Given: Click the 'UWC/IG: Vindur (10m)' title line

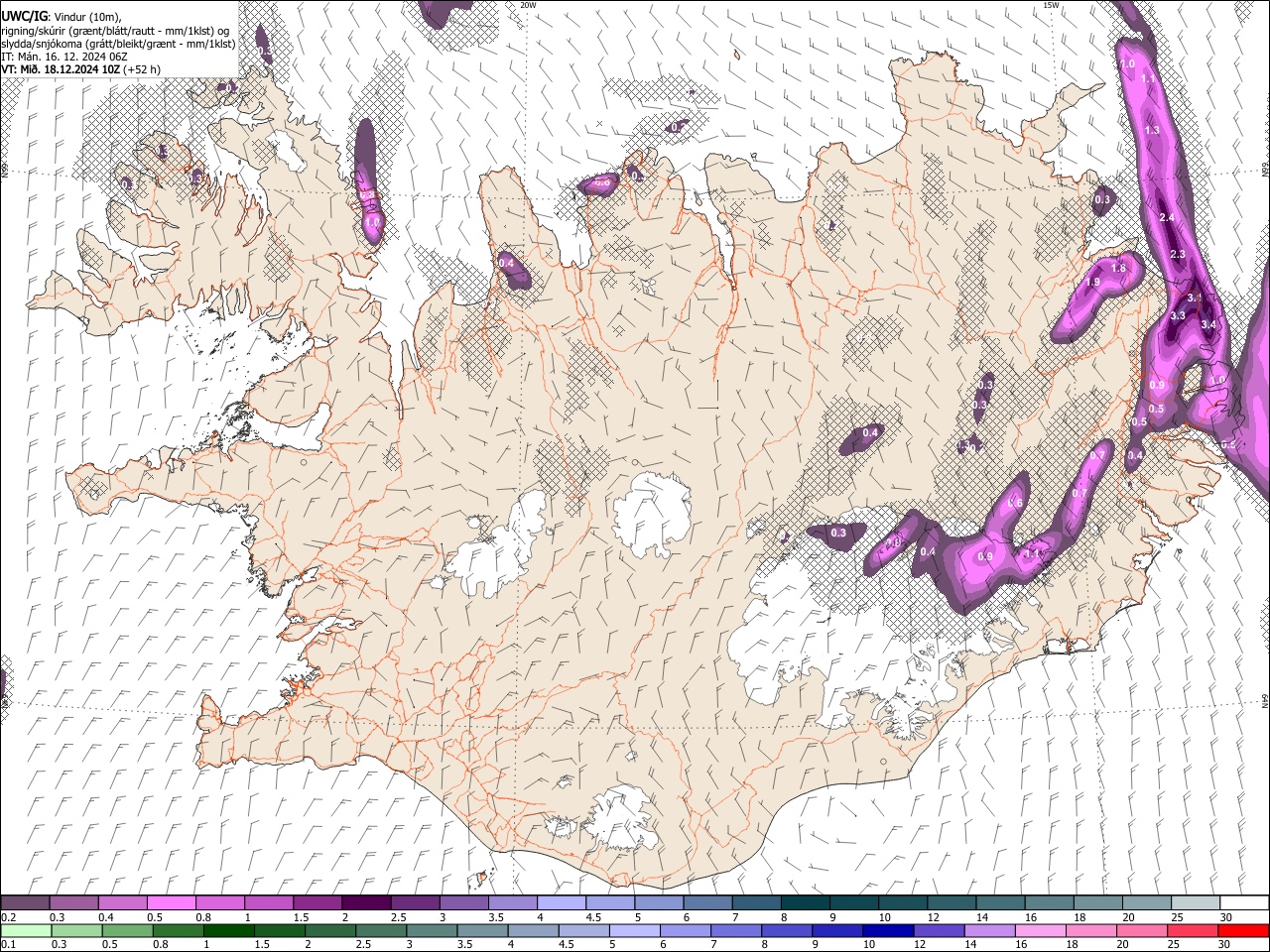Looking at the screenshot, I should [61, 17].
